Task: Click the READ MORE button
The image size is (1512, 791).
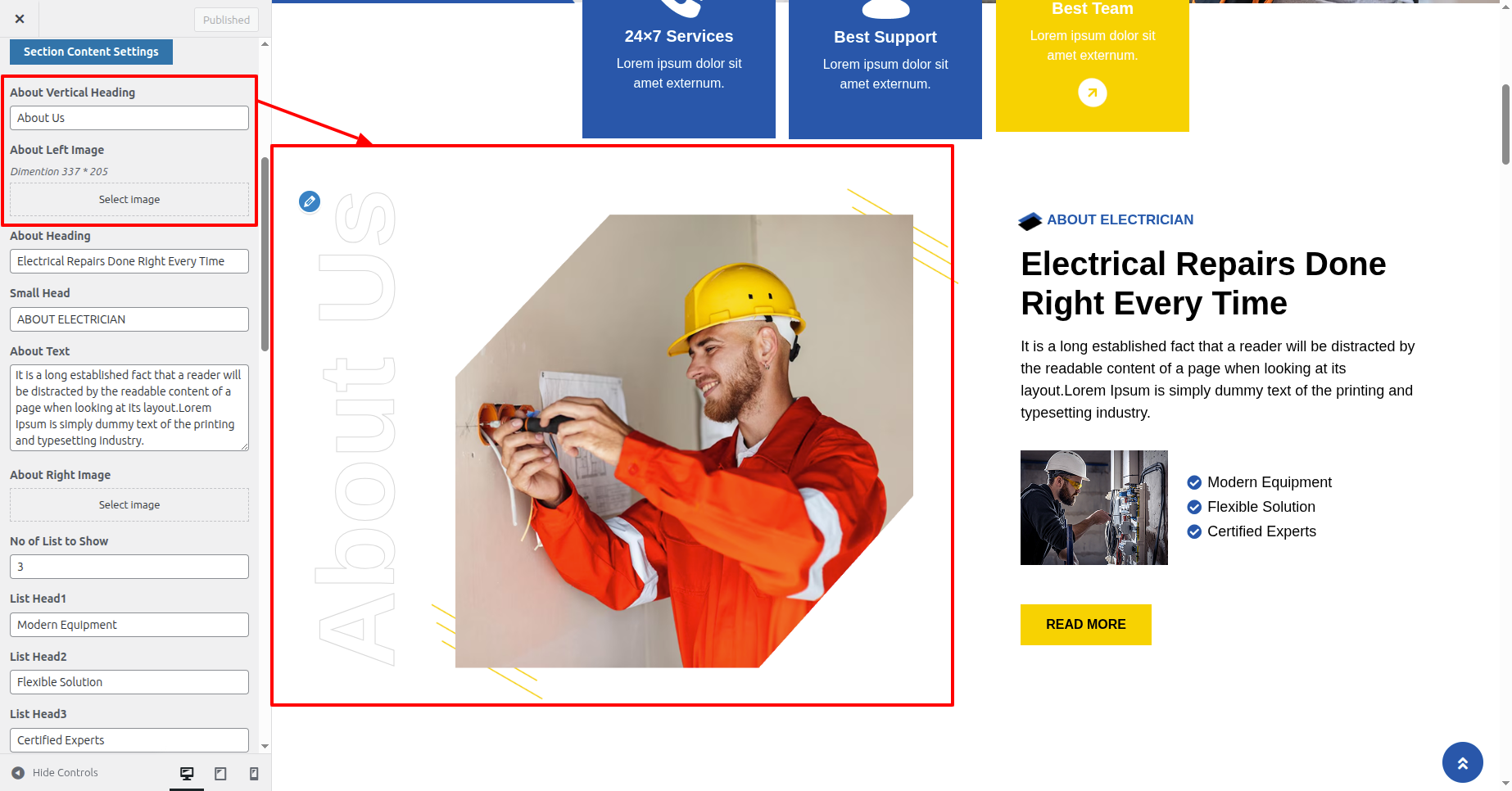Action: [x=1085, y=625]
